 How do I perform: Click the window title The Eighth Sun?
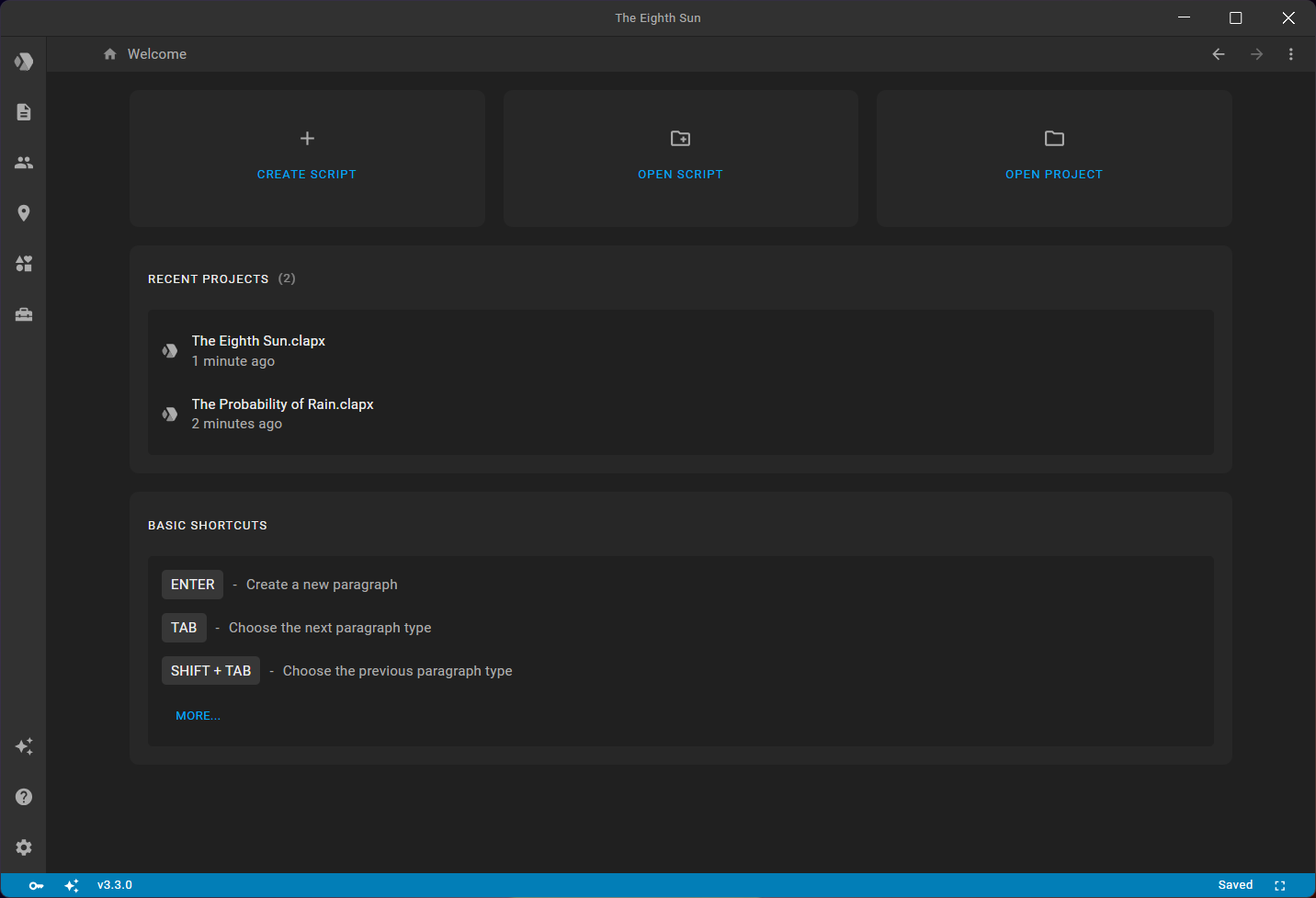click(x=658, y=18)
